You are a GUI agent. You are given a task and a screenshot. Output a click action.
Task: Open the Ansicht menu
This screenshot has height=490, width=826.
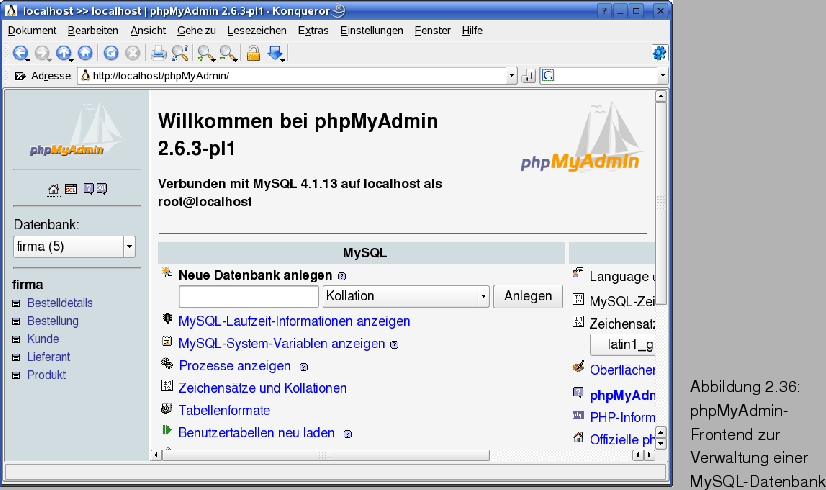148,31
